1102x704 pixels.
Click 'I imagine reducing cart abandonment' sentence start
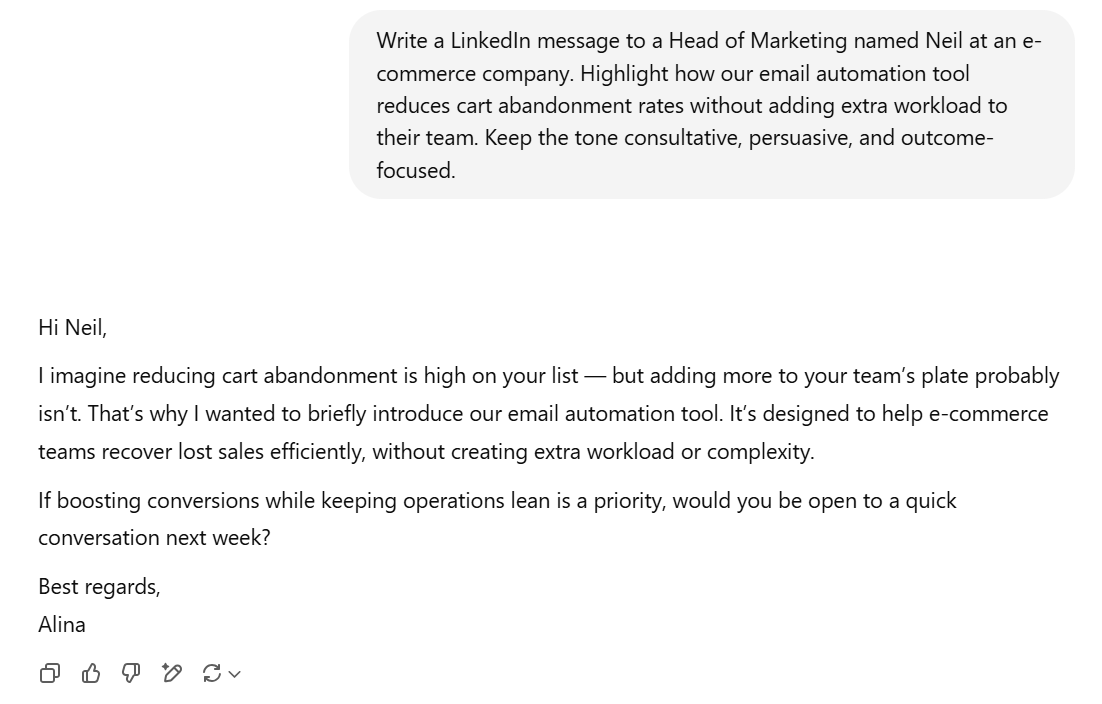(x=218, y=376)
